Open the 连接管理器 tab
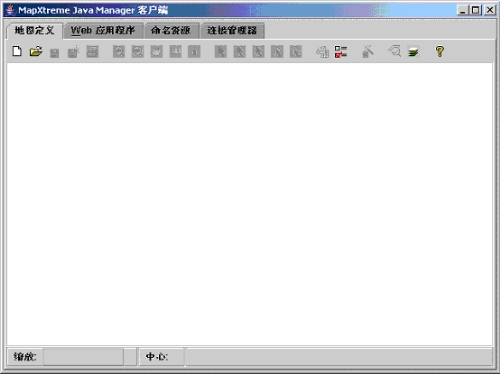Screen dimensions: 500x374 pos(232,31)
